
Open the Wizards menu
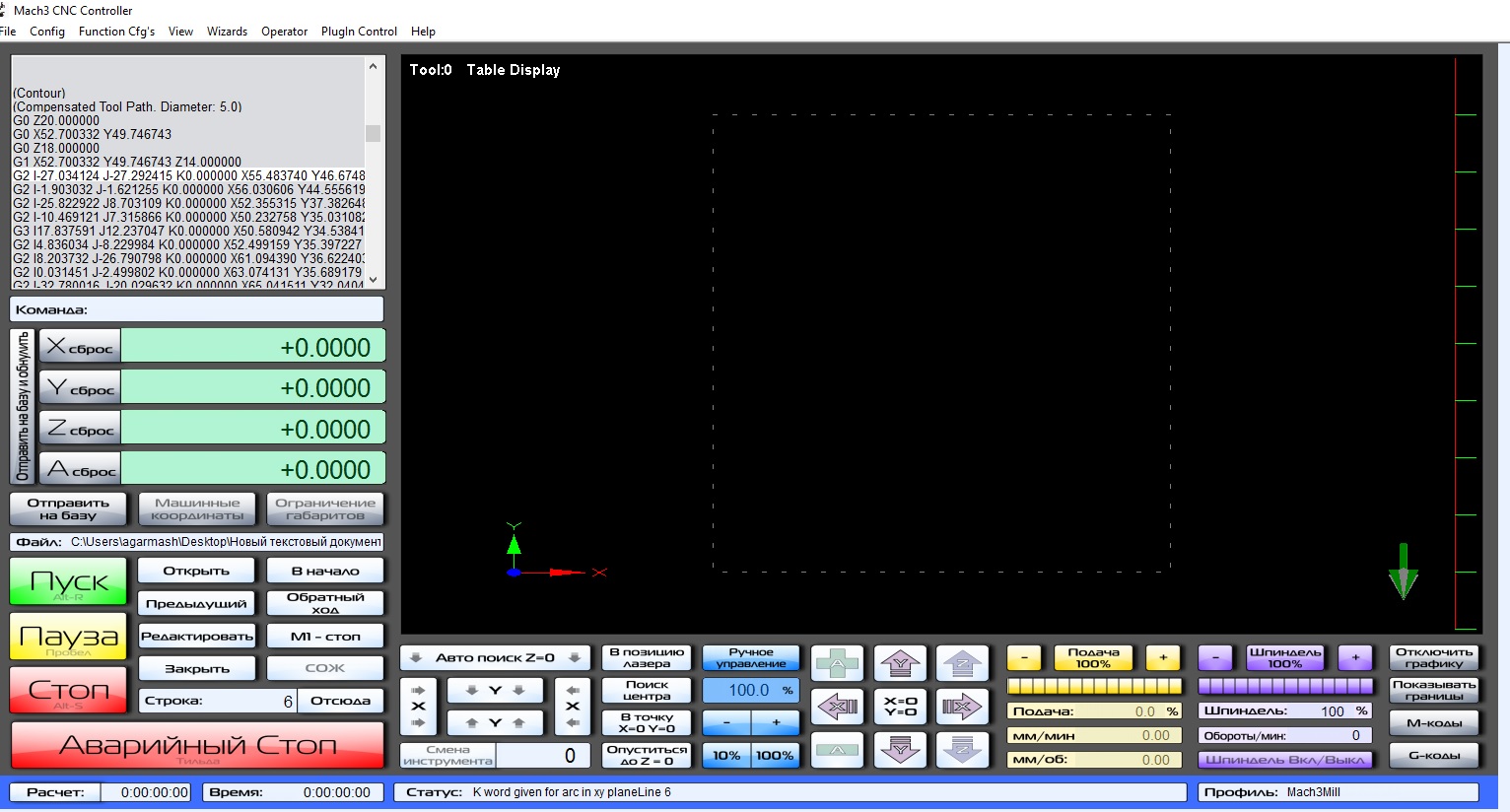pyautogui.click(x=227, y=32)
